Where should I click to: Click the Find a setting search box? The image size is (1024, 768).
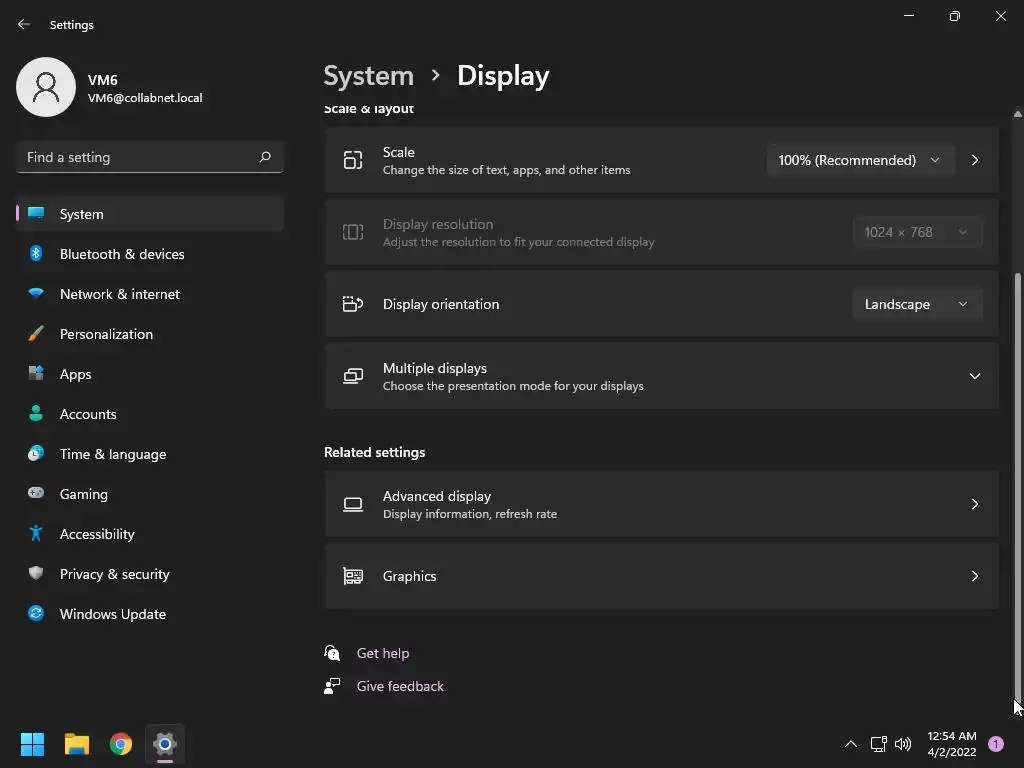coord(138,157)
